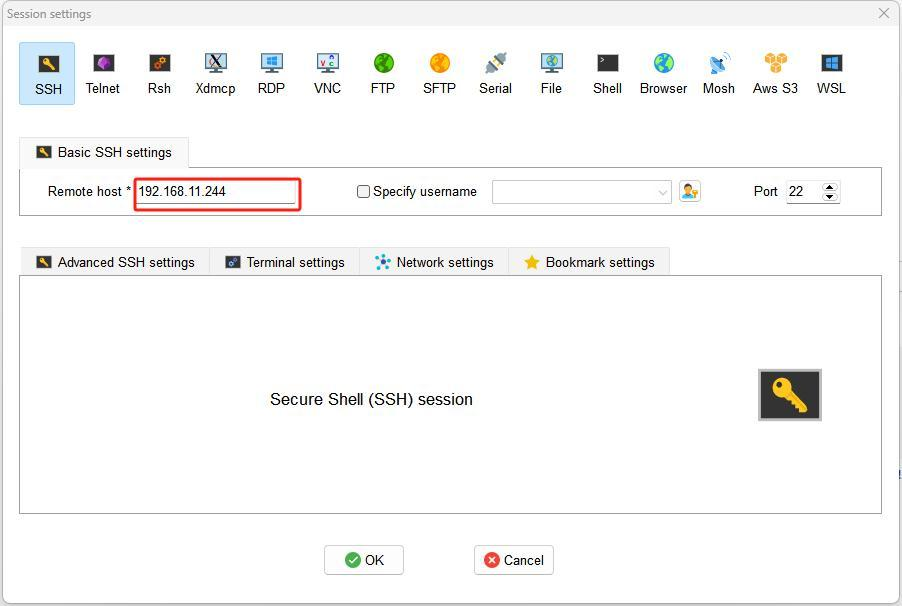Select the Xdmcp session type
This screenshot has height=606, width=902.
215,74
